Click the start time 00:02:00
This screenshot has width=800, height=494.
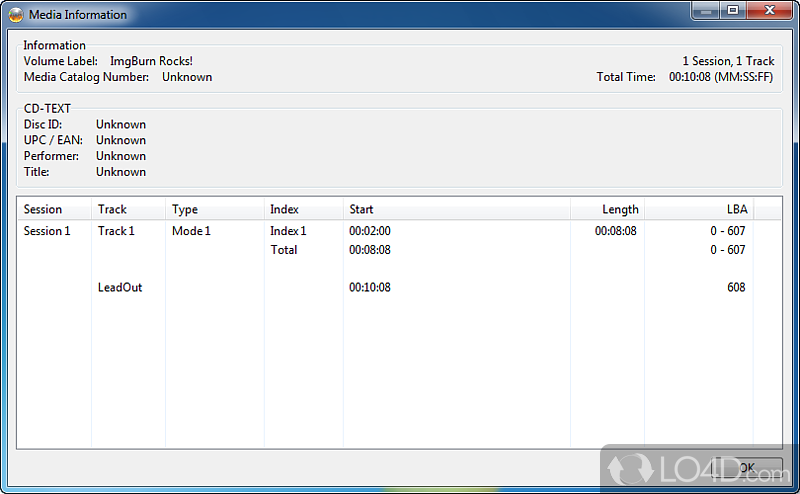[370, 231]
